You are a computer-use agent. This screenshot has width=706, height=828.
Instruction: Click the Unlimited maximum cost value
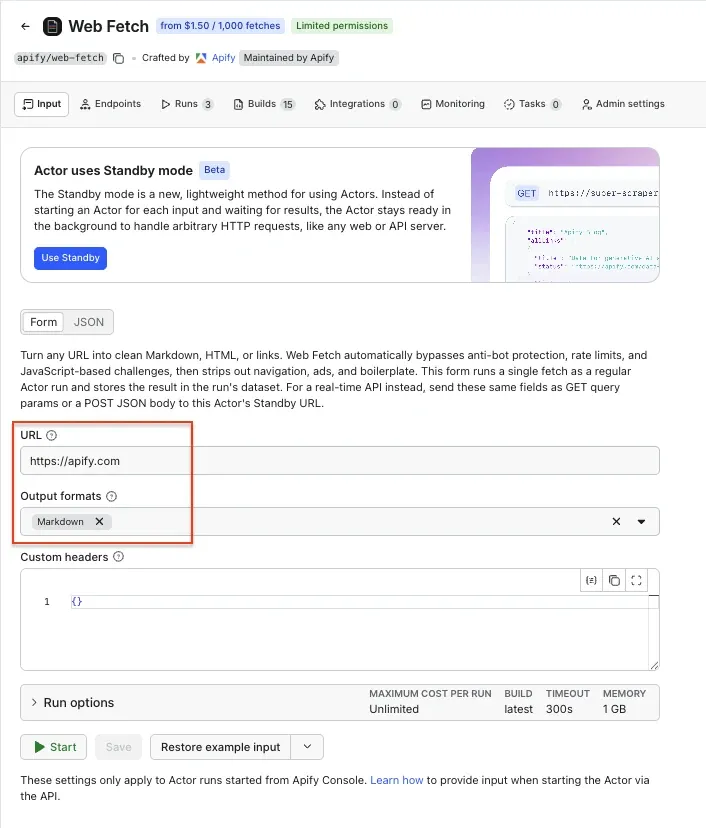pos(394,709)
